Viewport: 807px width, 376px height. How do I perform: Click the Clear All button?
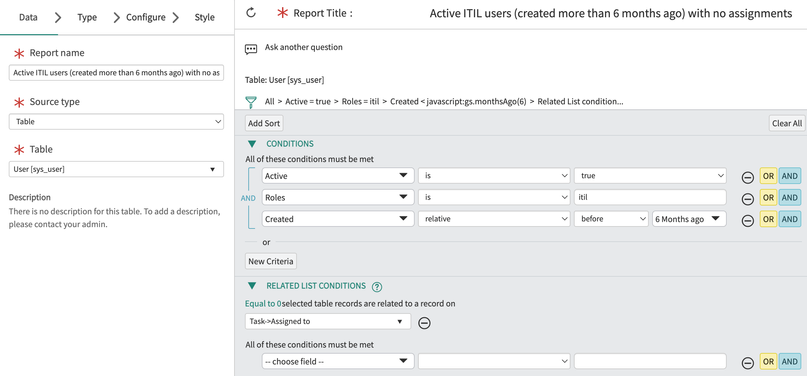pyautogui.click(x=787, y=123)
